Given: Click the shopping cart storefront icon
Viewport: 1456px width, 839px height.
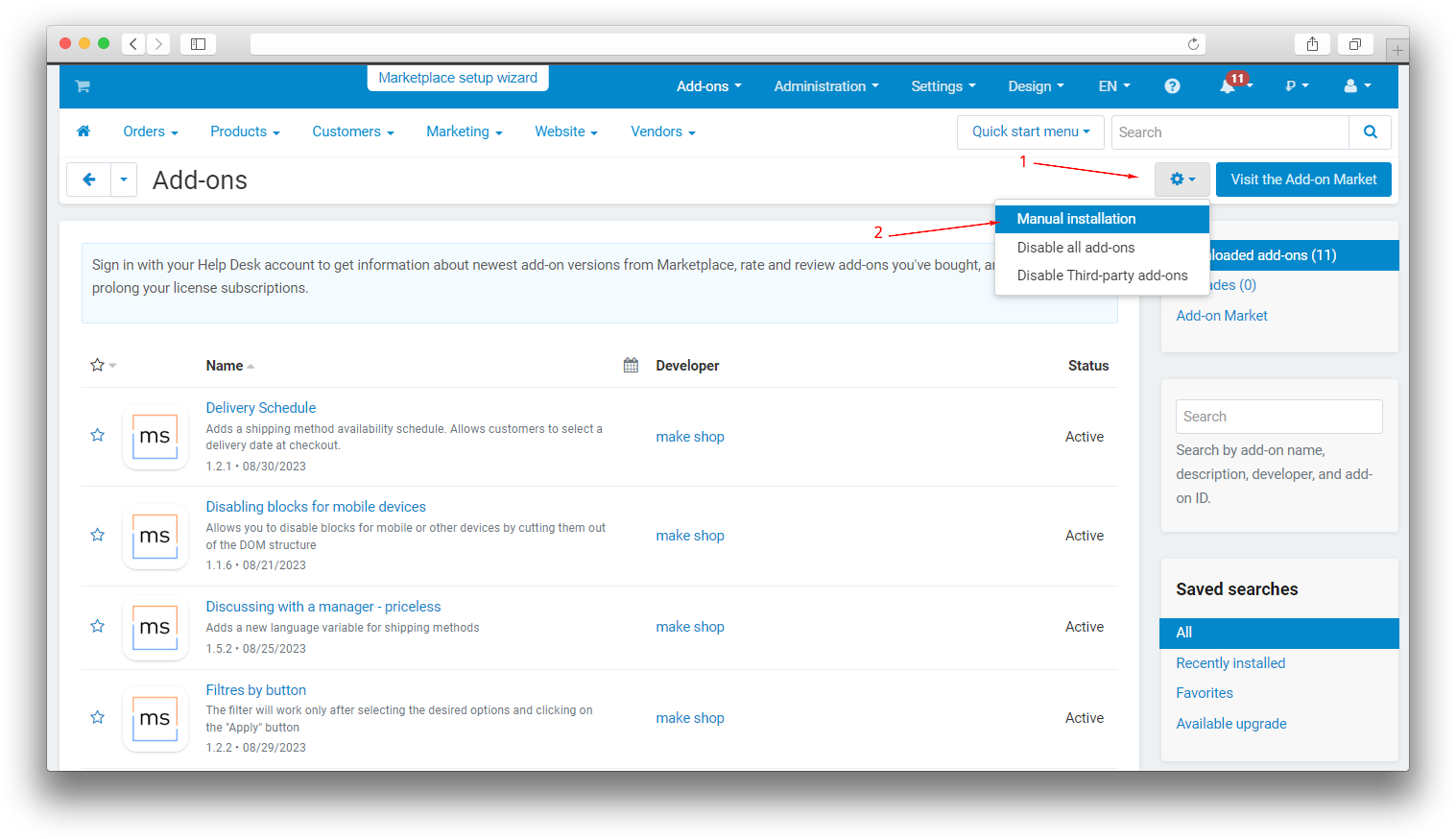Looking at the screenshot, I should point(83,86).
